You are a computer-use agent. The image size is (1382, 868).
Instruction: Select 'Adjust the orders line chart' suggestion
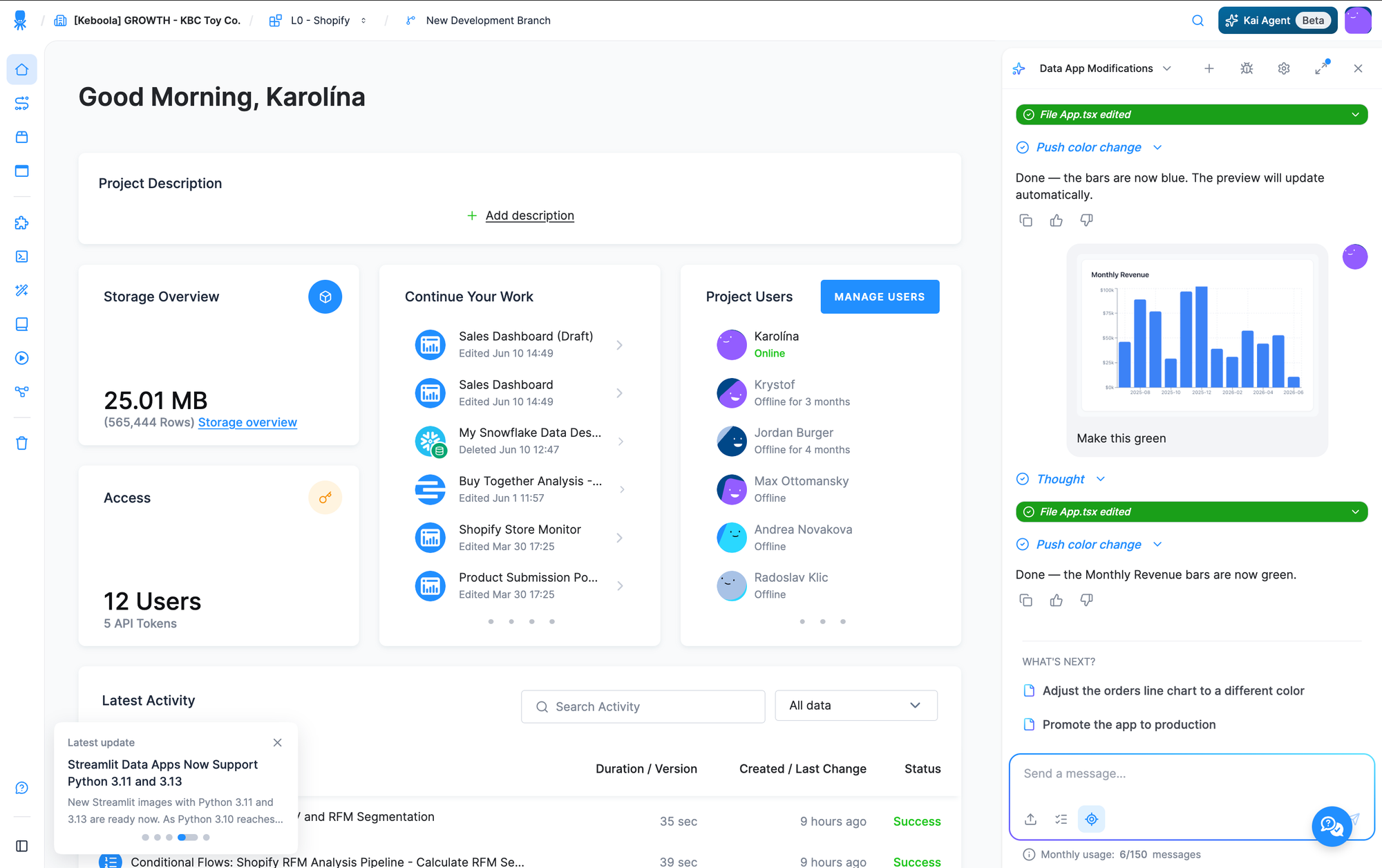coord(1173,691)
